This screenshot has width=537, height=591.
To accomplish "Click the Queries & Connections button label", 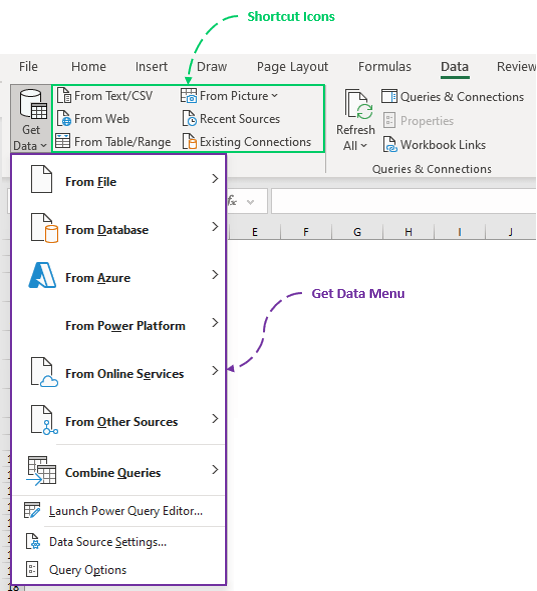I will pos(462,96).
